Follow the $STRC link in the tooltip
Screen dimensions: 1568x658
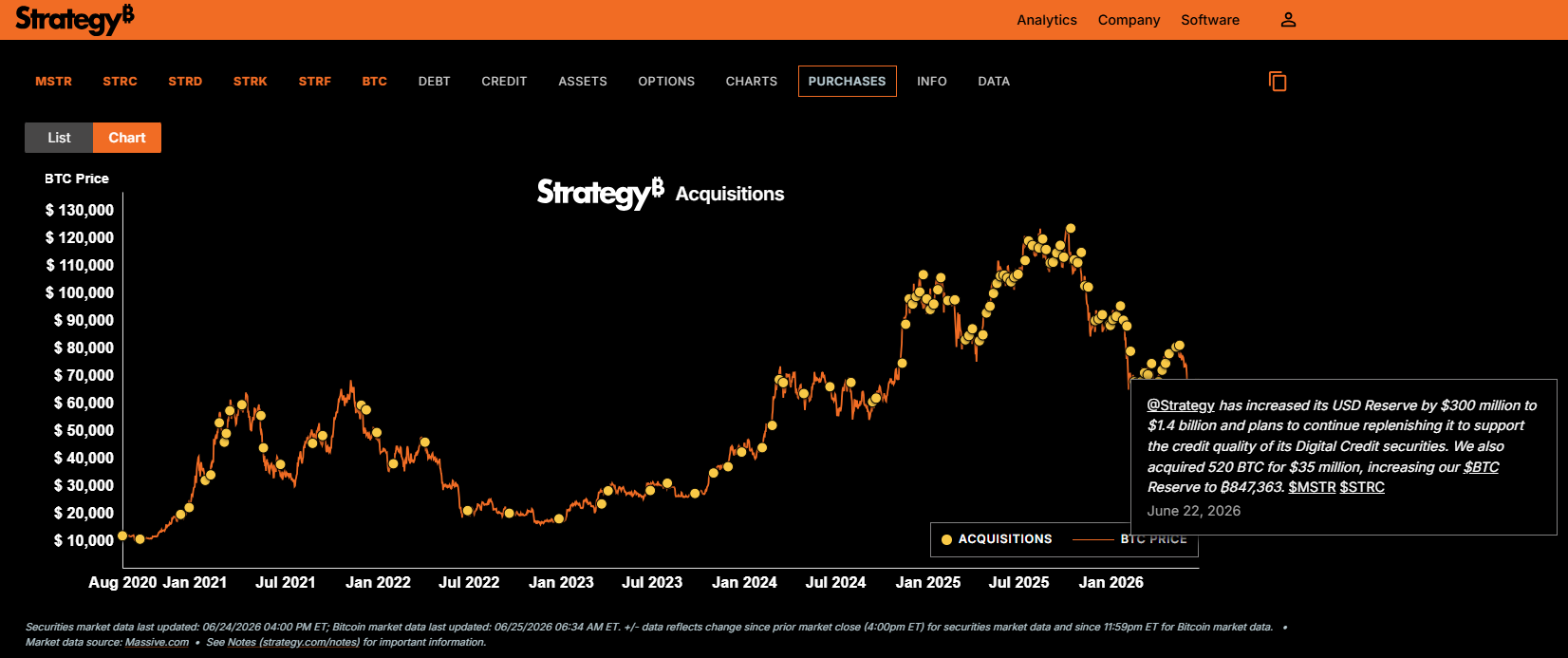click(x=1362, y=487)
